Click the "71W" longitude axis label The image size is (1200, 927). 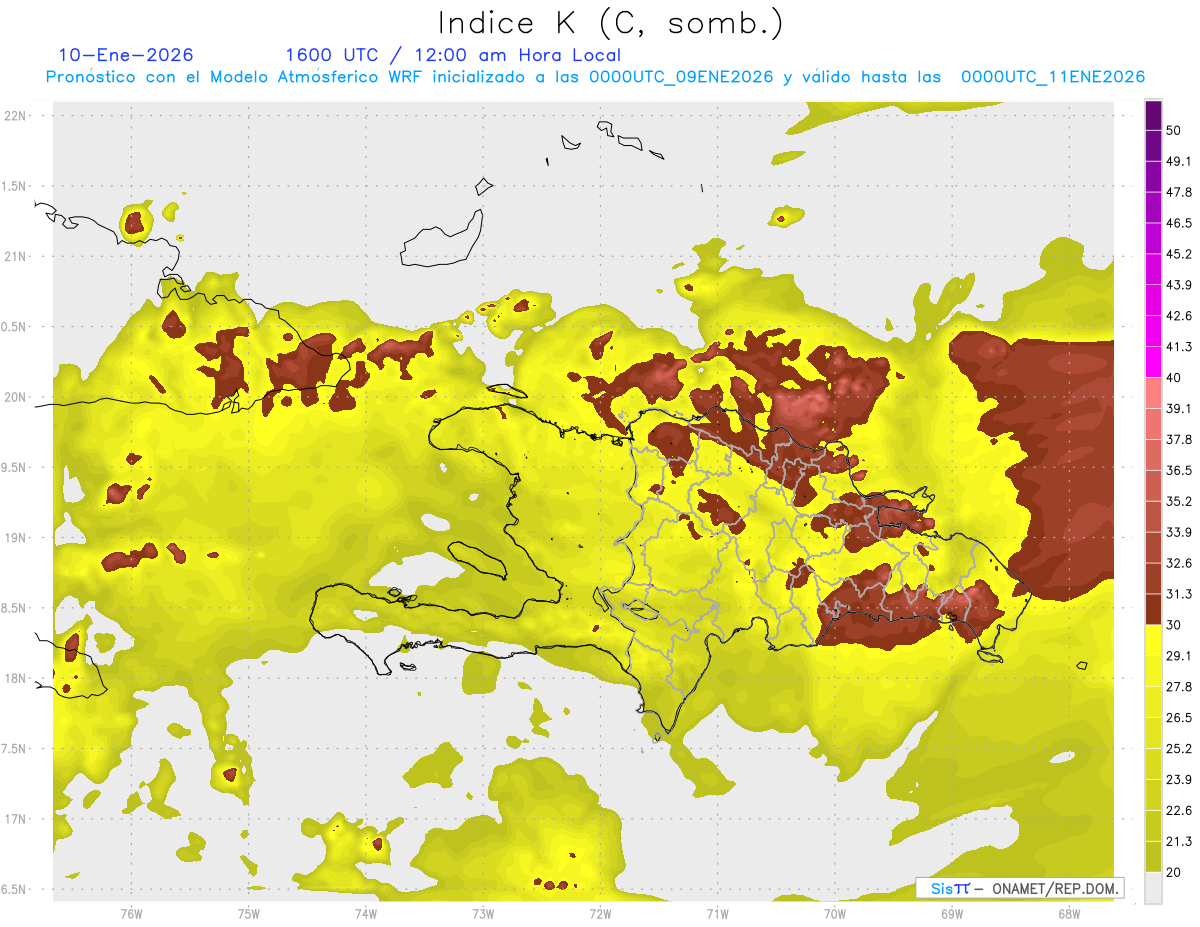click(x=717, y=914)
